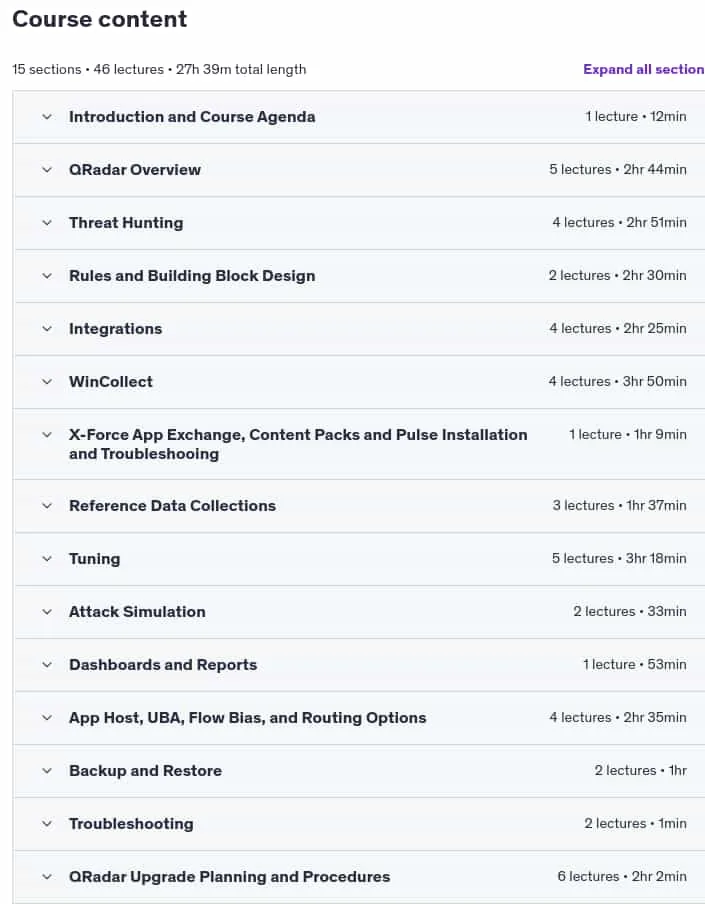Screen dimensions: 705x904
Task: Open the App Host, UBA, Flow Bias section title
Action: coord(247,718)
